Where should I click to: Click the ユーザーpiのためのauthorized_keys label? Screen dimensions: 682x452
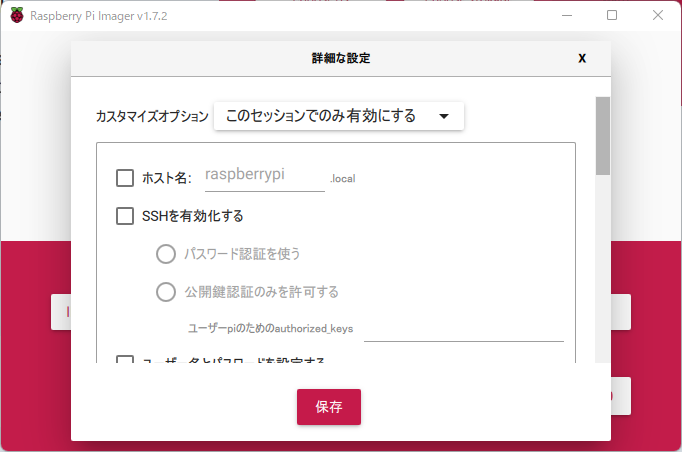coord(270,328)
